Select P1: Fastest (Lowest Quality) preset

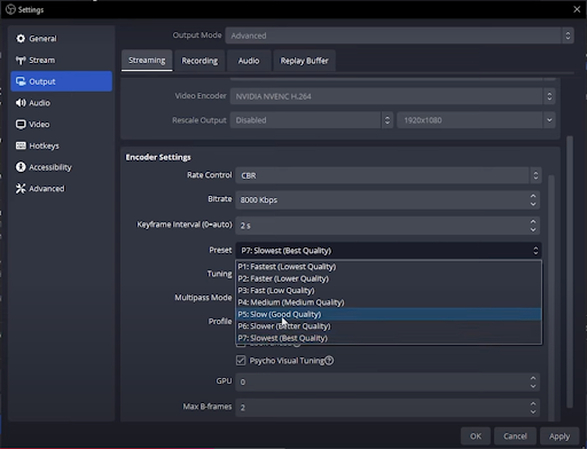[x=389, y=267]
